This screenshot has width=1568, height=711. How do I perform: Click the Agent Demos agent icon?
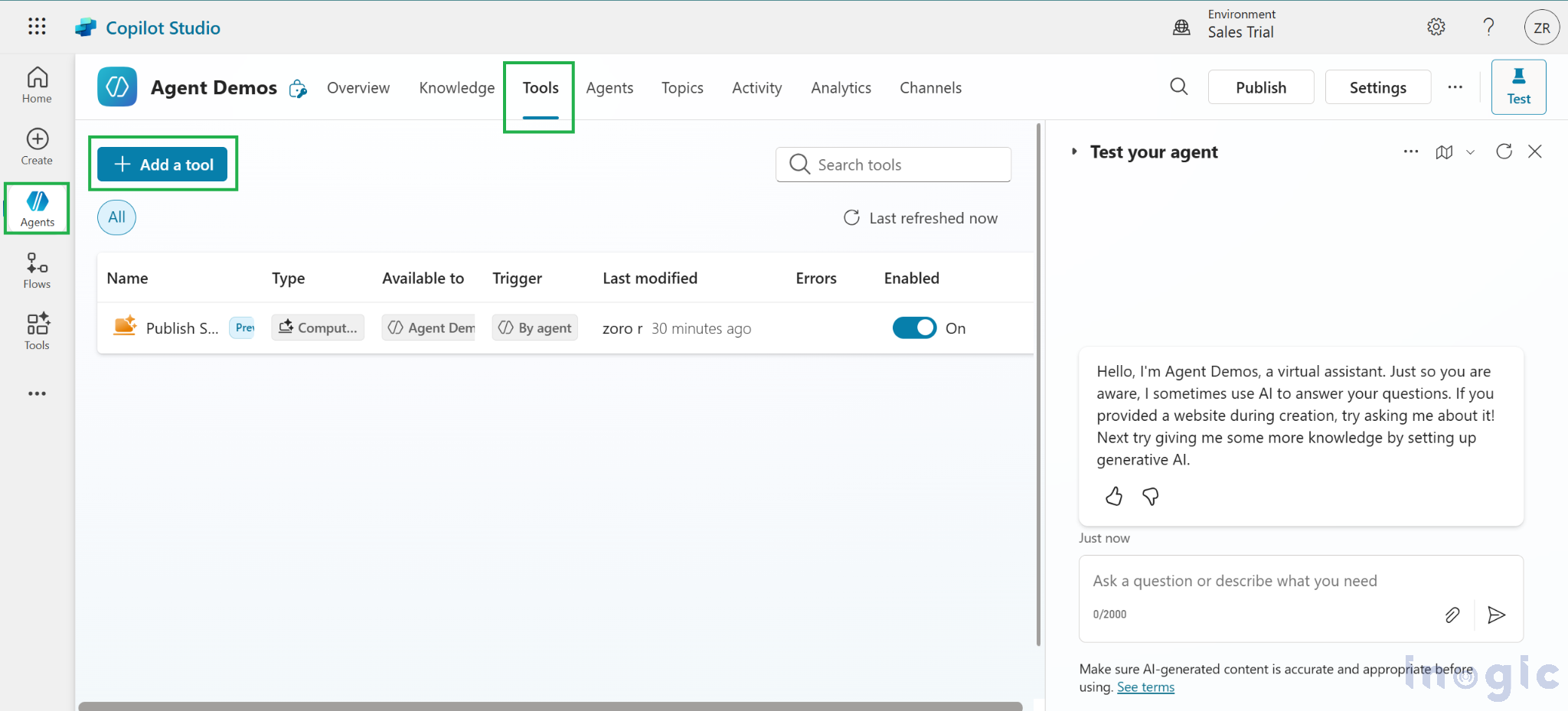(117, 87)
